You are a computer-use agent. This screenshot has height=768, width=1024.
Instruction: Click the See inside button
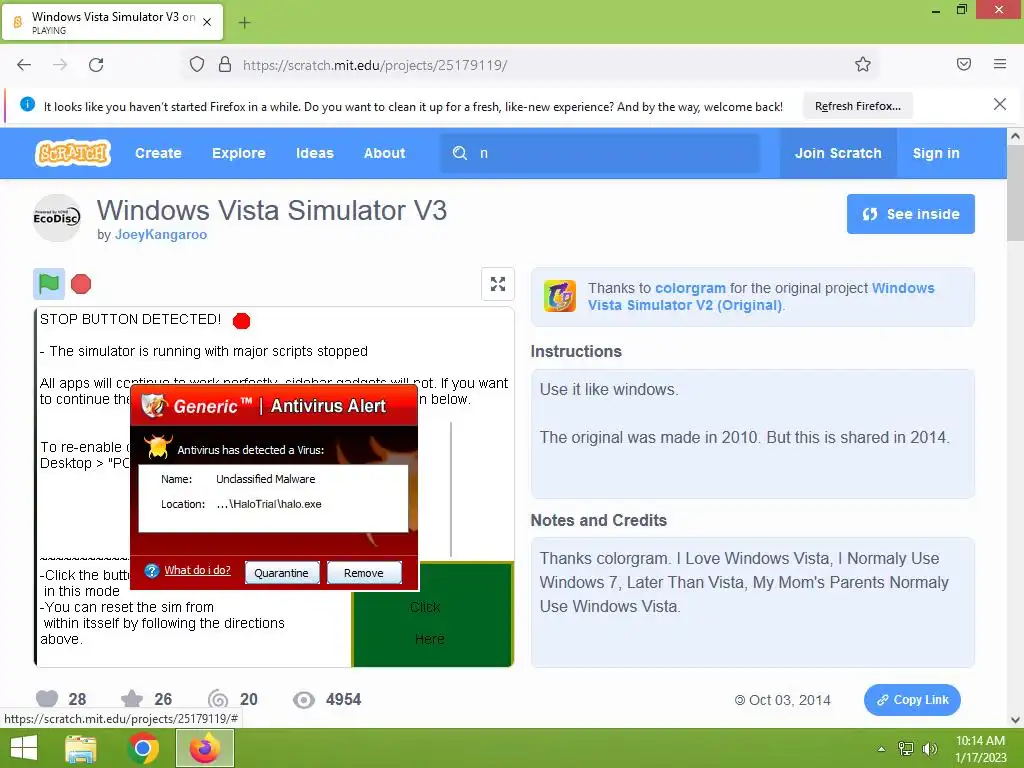click(910, 214)
